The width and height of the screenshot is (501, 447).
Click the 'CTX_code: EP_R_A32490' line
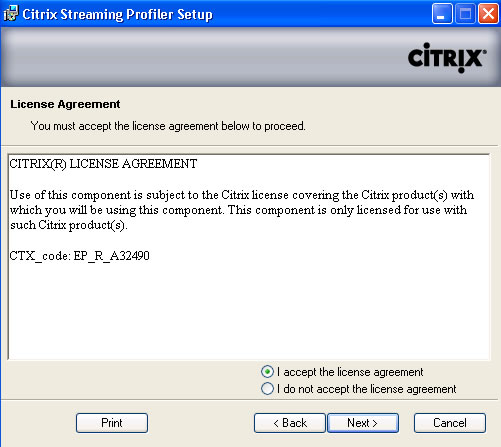coord(79,256)
